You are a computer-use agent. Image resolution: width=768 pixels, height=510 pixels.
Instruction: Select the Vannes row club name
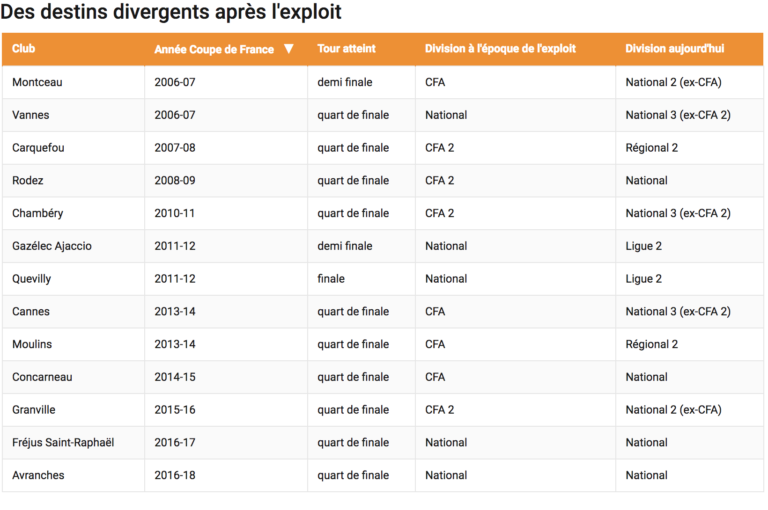pos(31,115)
